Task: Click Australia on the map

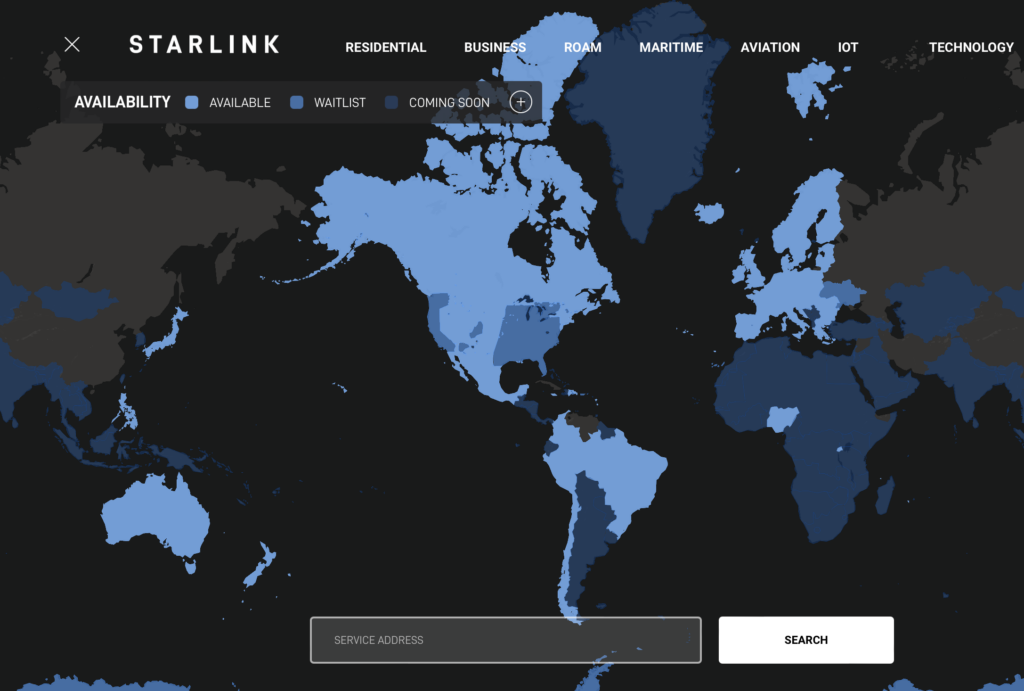Action: coord(157,516)
